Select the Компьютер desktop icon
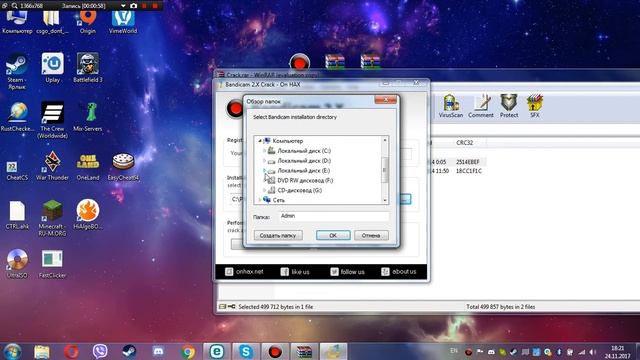This screenshot has width=640, height=360. tap(17, 22)
